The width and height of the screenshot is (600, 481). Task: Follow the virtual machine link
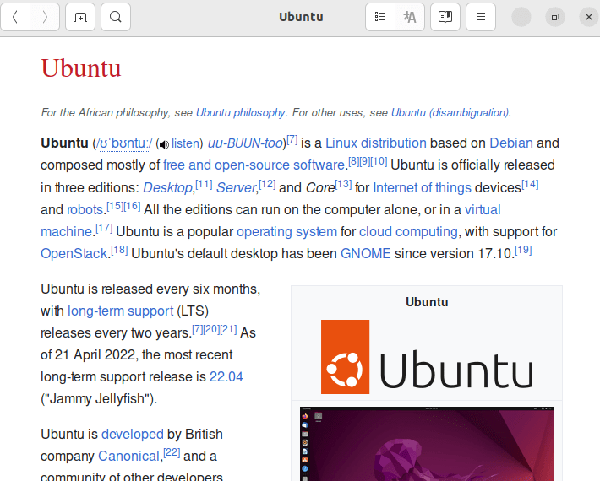click(483, 210)
